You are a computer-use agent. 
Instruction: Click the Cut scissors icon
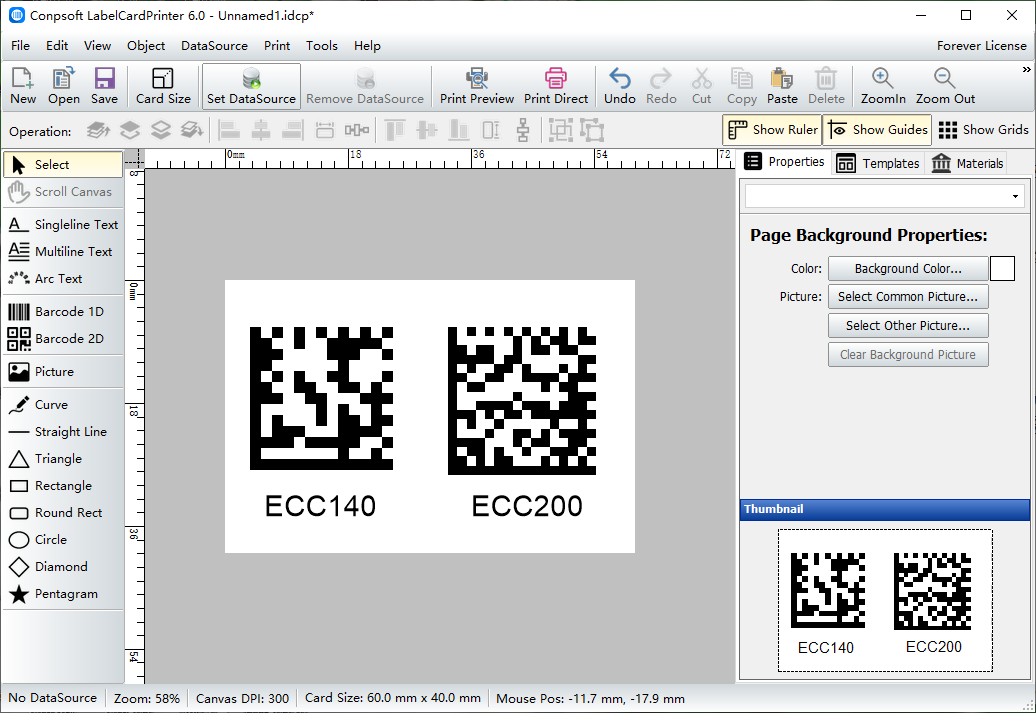click(x=702, y=86)
